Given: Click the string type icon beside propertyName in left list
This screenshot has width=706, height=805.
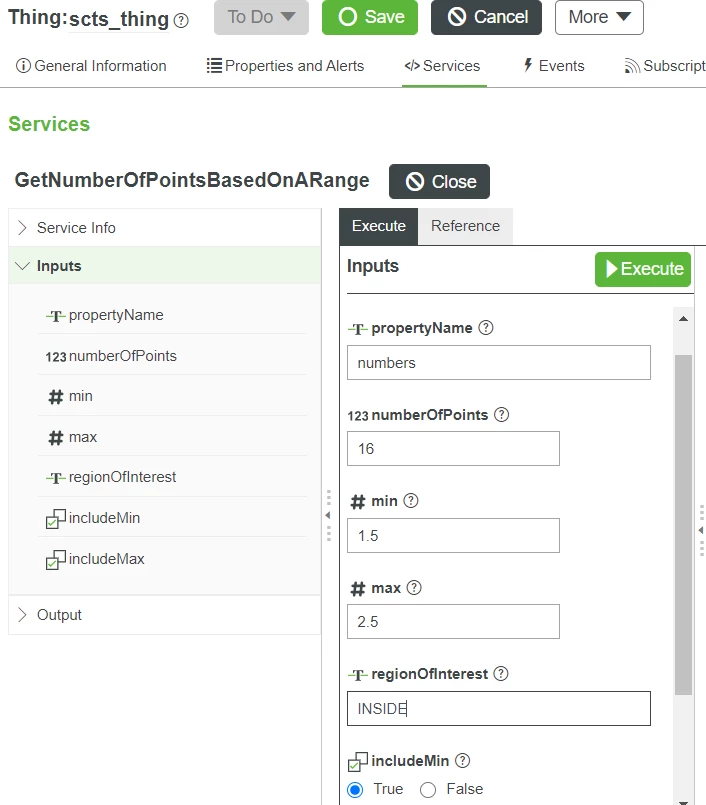Looking at the screenshot, I should coord(55,316).
